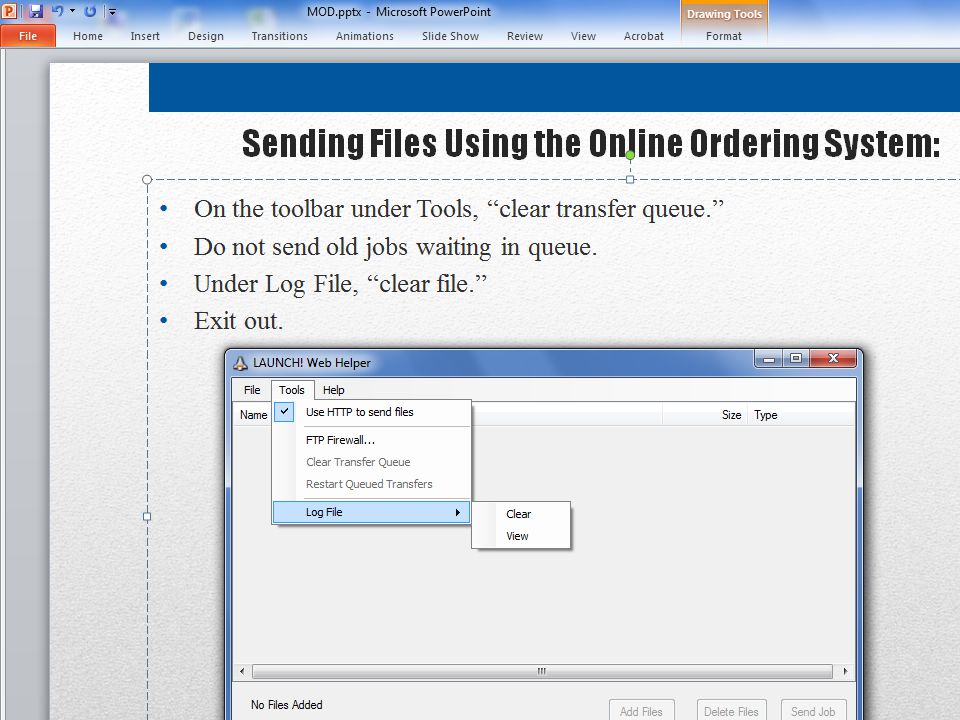Click the Type column header
This screenshot has width=960, height=720.
coord(801,415)
